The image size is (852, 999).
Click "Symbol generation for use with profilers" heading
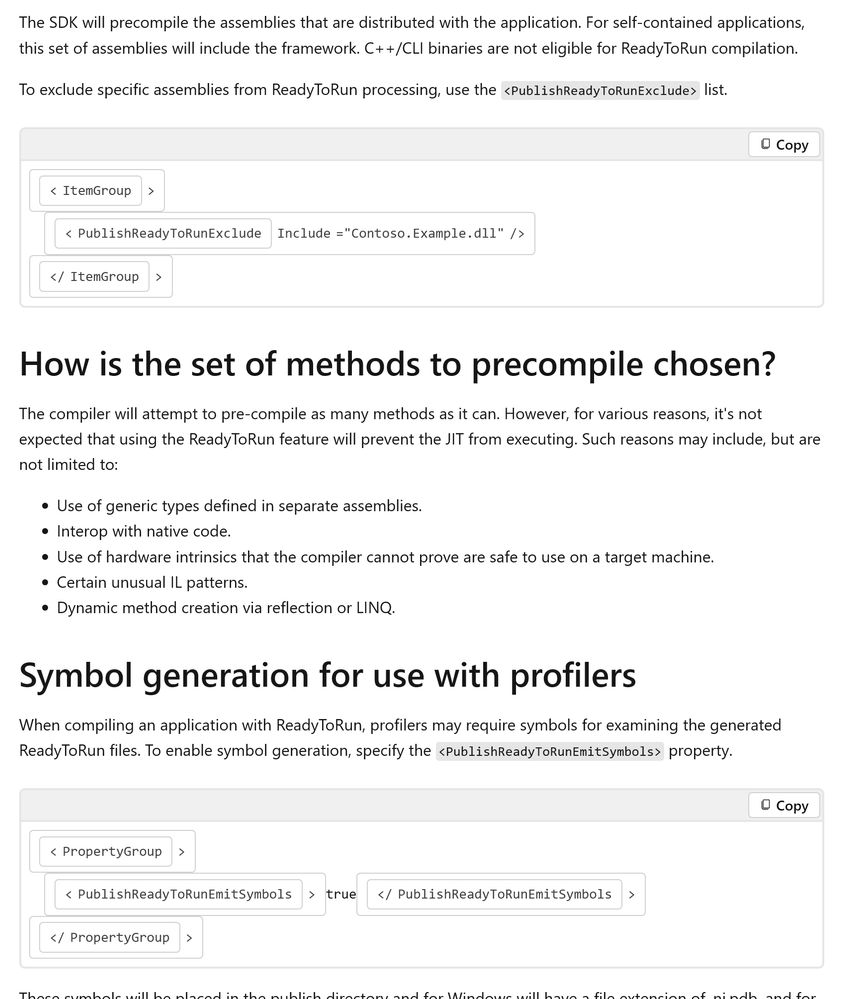pos(327,675)
